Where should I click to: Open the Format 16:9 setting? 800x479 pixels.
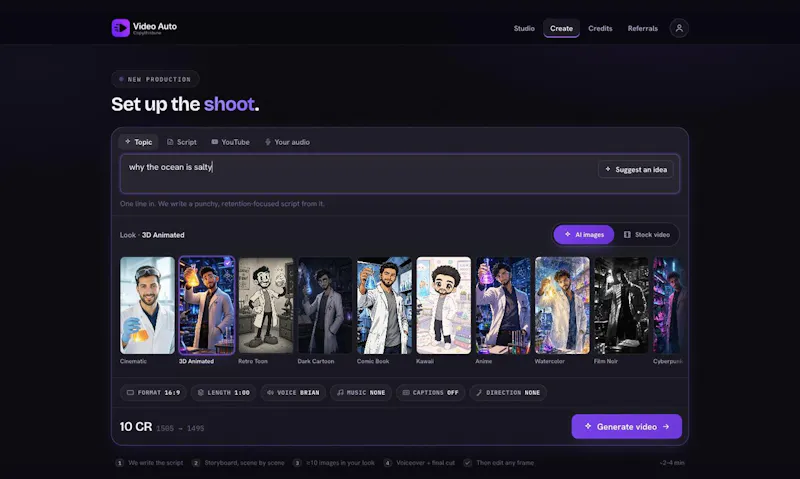(x=153, y=392)
